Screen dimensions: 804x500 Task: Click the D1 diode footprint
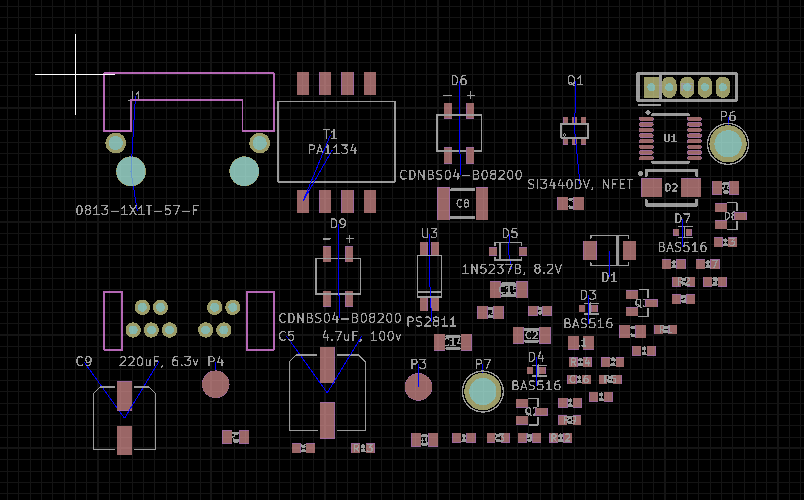point(609,250)
